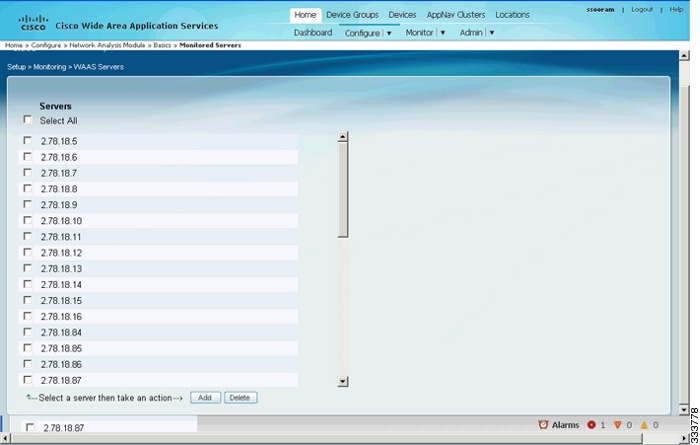Click page scrollbar down arrow

click(x=684, y=409)
